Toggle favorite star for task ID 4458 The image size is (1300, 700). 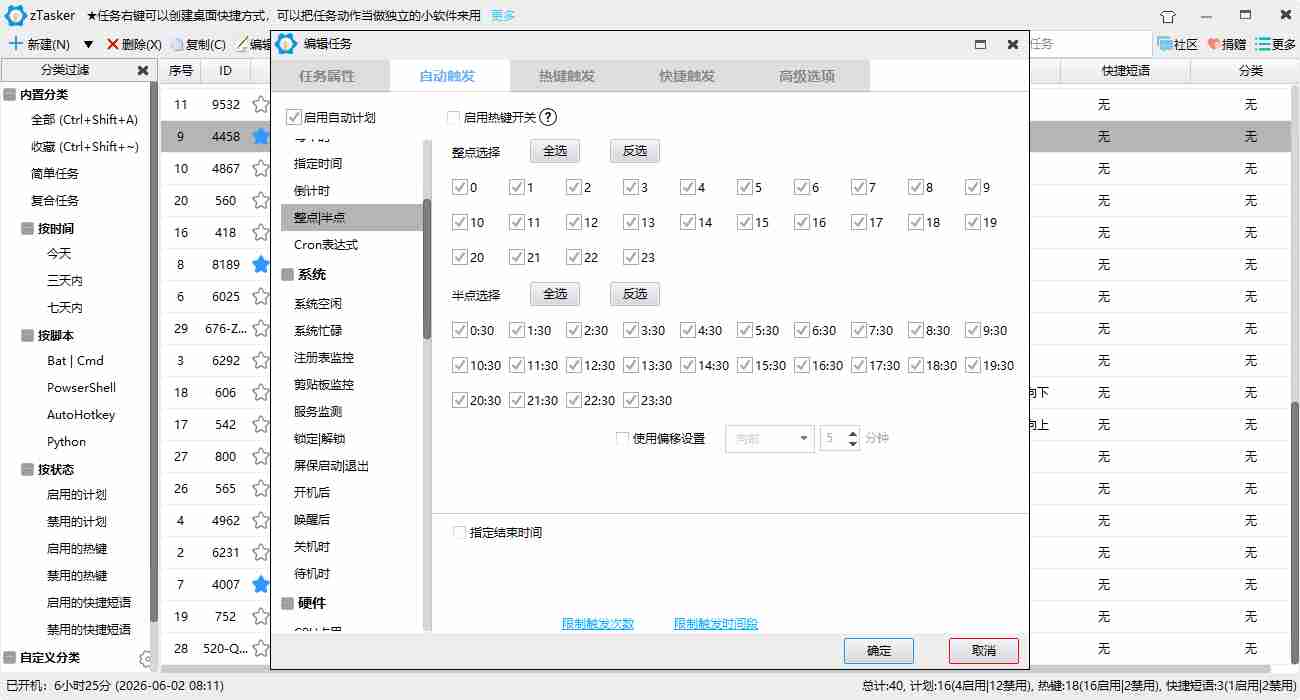[261, 136]
